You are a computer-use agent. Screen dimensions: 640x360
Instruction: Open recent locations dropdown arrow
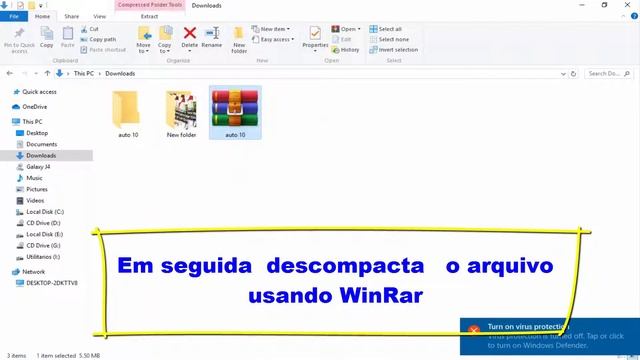tap(36, 73)
